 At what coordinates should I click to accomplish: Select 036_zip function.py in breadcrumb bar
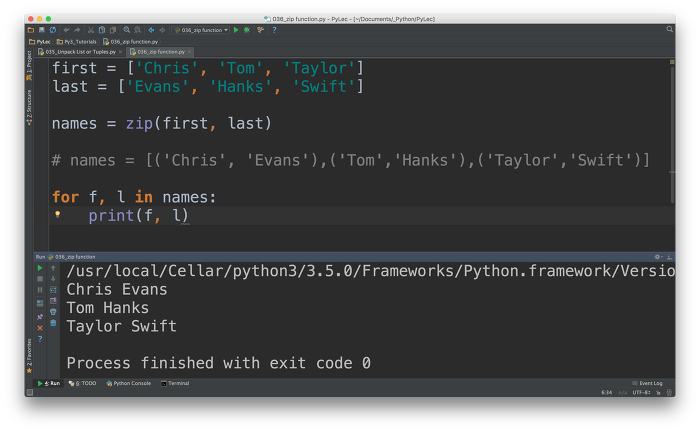(x=131, y=42)
